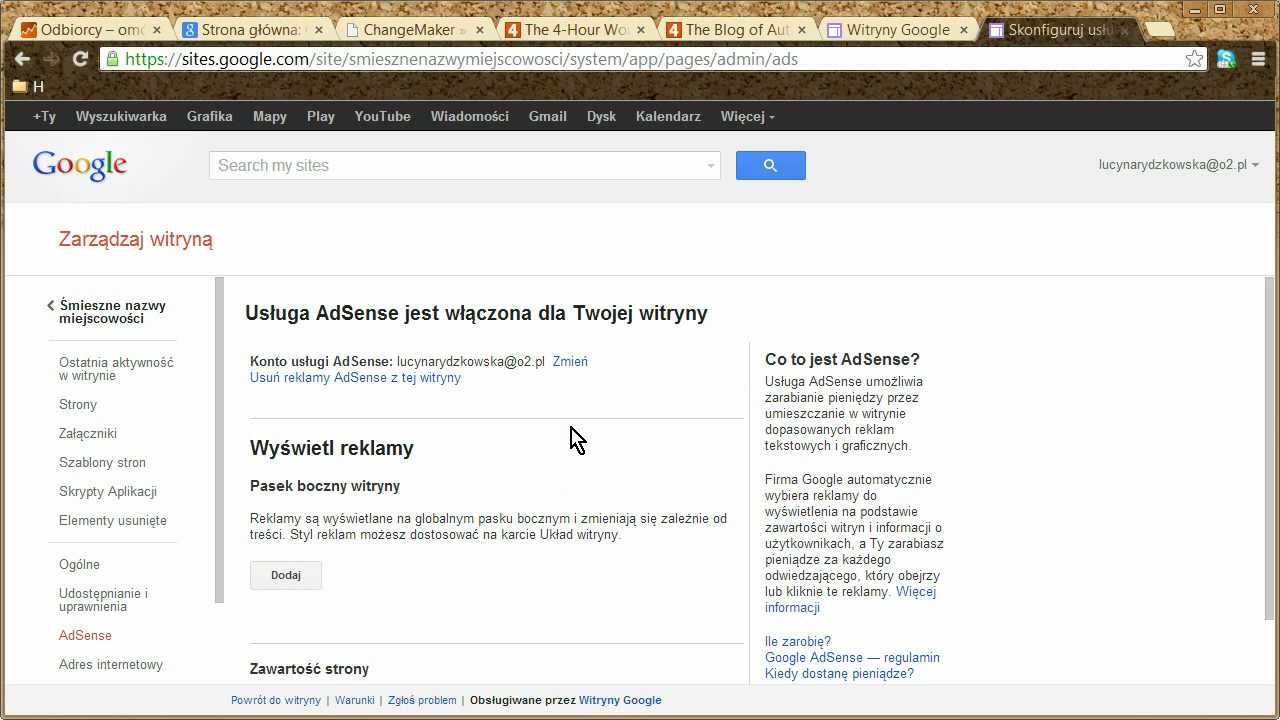Click the back chevron beside Śmieszne nazwy miejscowości
Viewport: 1280px width, 720px height.
click(50, 306)
